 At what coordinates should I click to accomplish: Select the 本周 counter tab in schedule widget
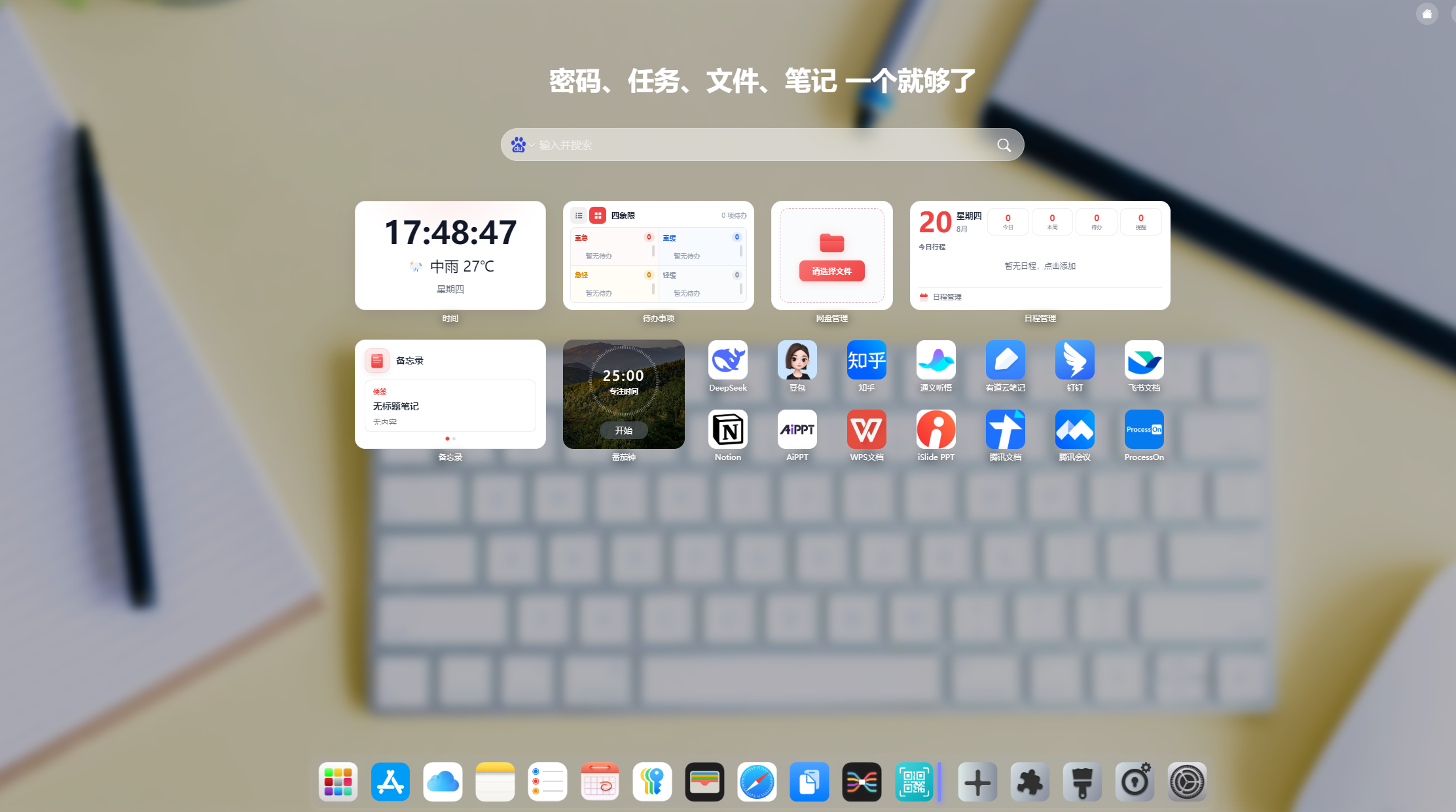[x=1052, y=222]
